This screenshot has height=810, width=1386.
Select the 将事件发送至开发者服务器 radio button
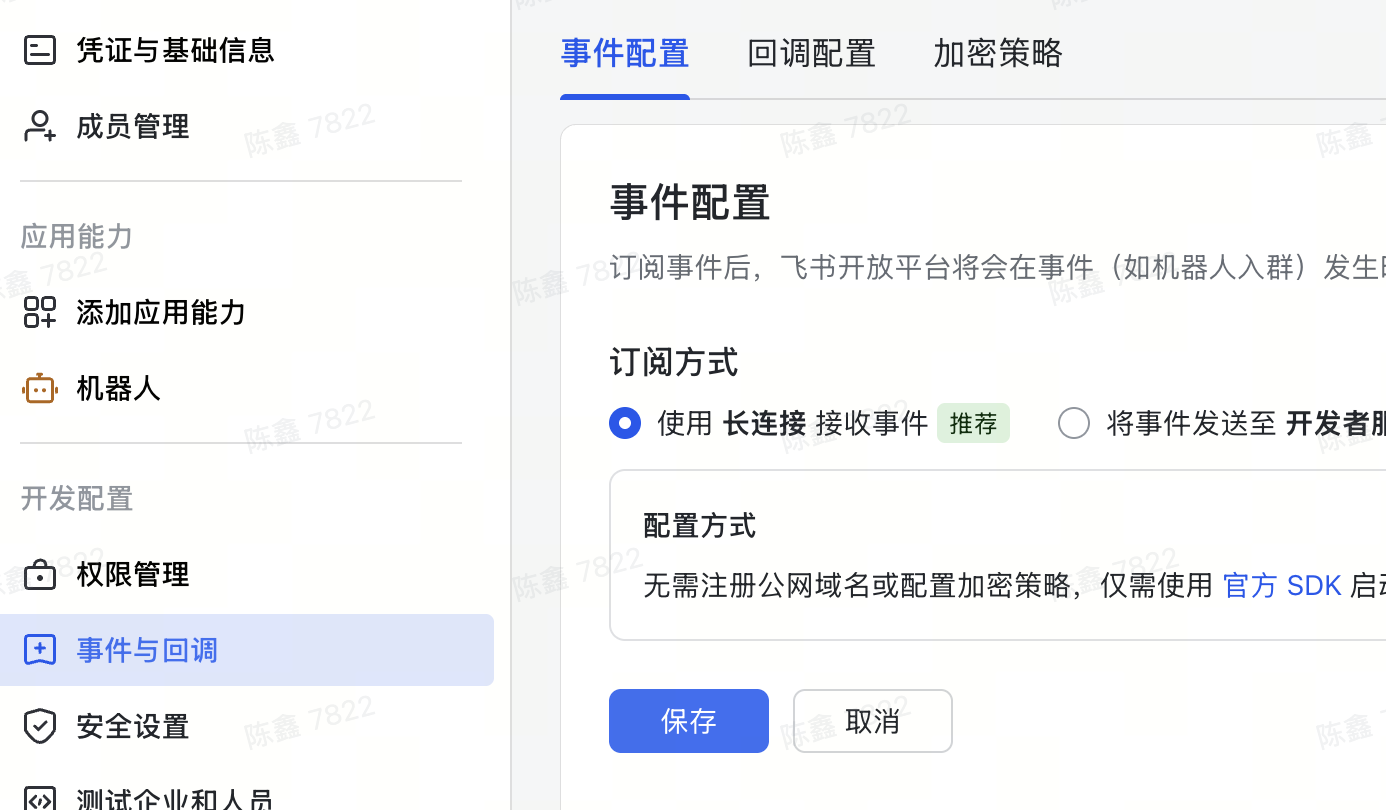click(1074, 423)
